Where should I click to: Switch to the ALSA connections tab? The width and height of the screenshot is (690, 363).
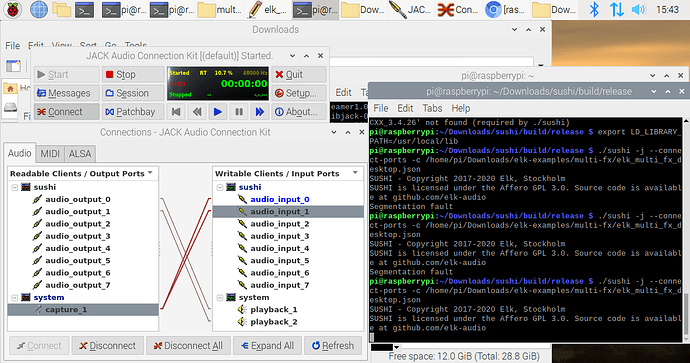(80, 154)
